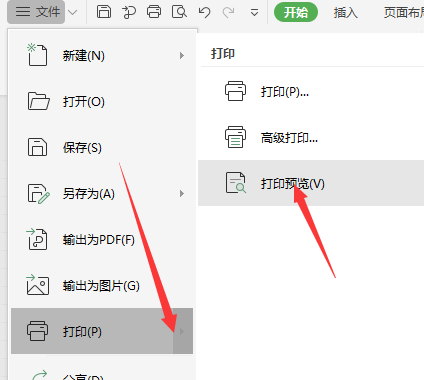424x380 pixels.
Task: Click the hamburger icon beside 文件
Action: (23, 12)
